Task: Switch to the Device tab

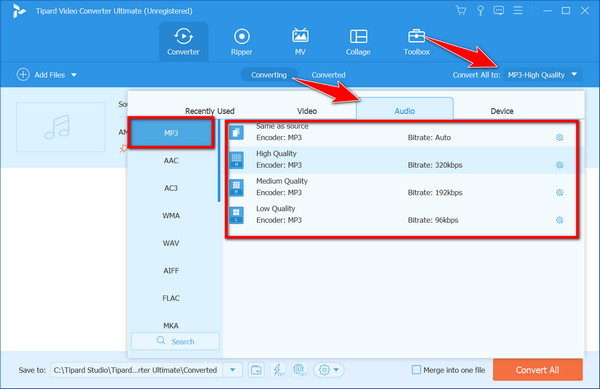Action: pos(502,111)
